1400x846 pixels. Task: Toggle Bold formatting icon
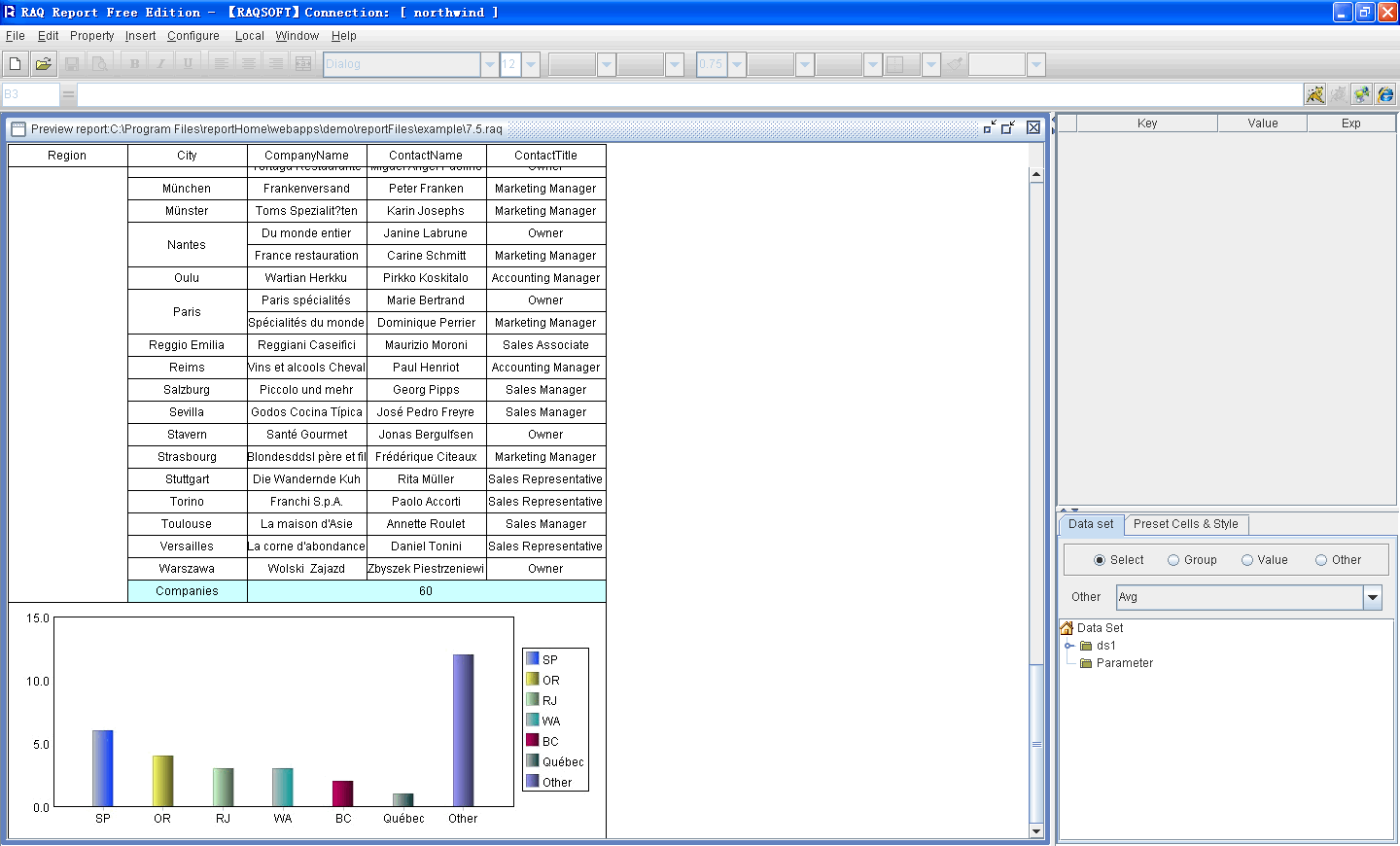(x=134, y=64)
